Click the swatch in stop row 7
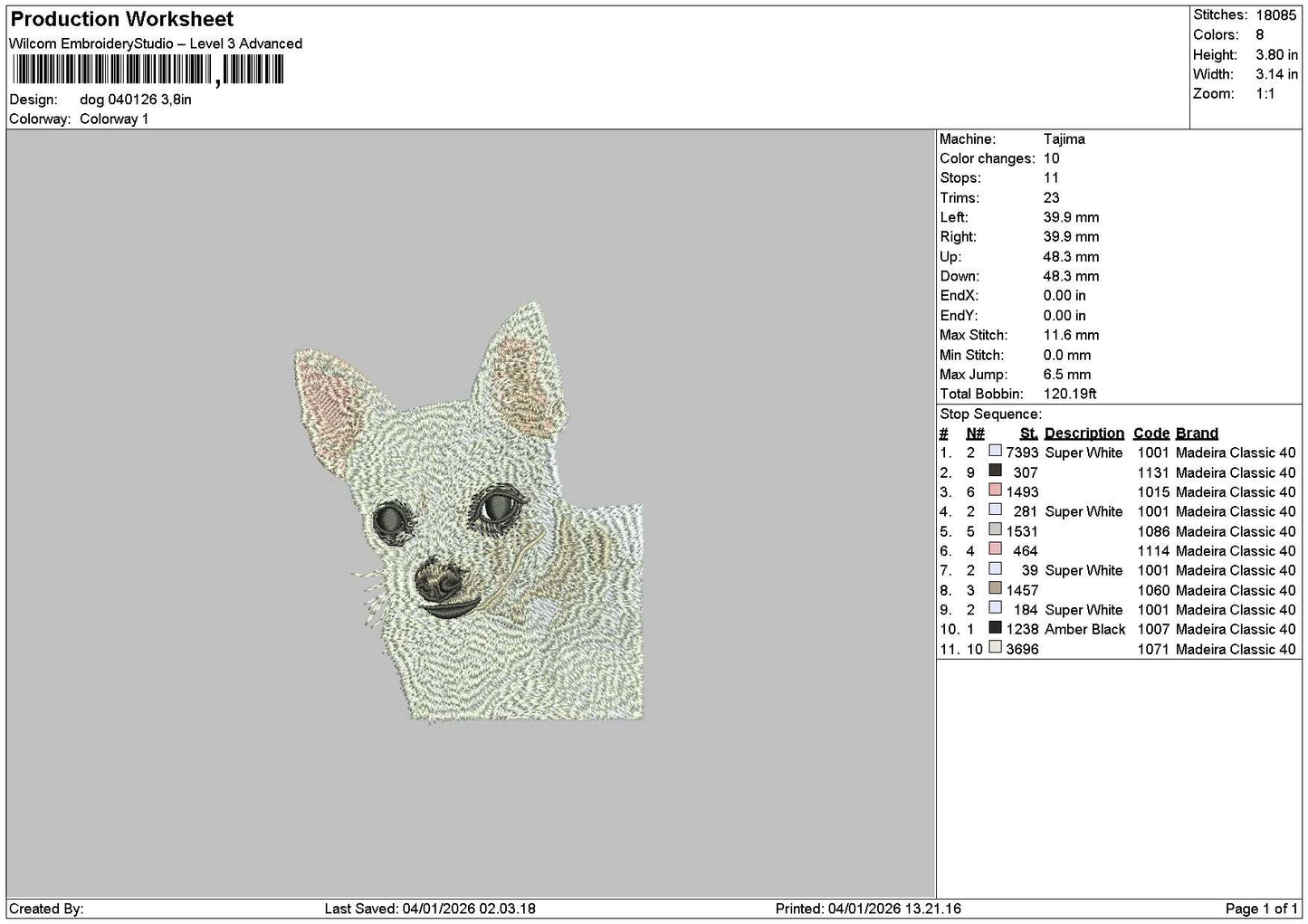Viewport: 1308px width, 924px height. 996,568
